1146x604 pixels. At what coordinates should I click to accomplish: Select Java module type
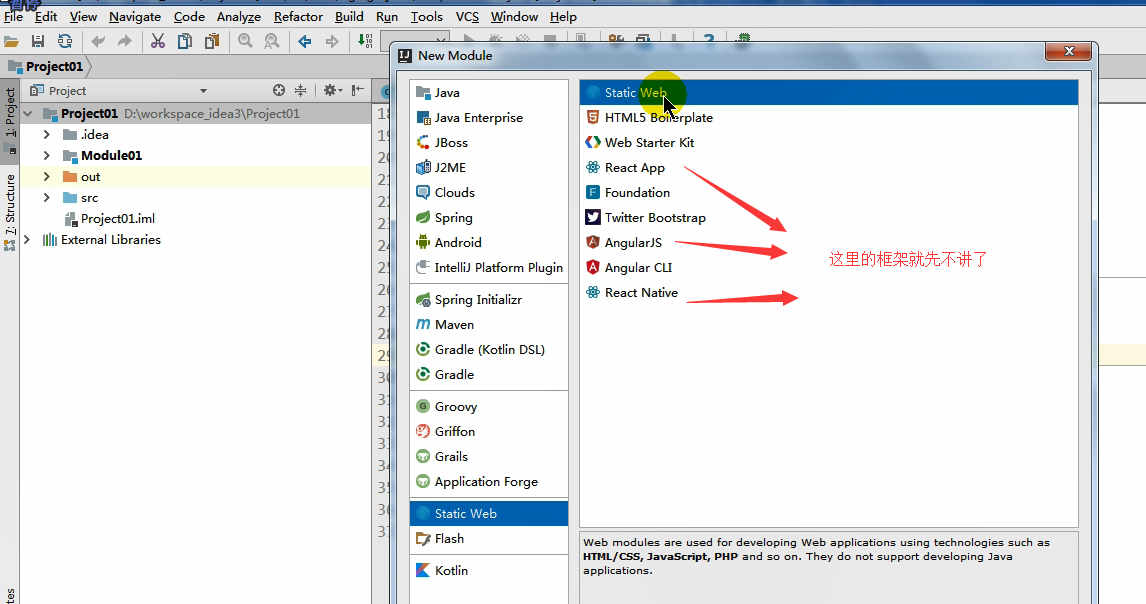pyautogui.click(x=489, y=93)
